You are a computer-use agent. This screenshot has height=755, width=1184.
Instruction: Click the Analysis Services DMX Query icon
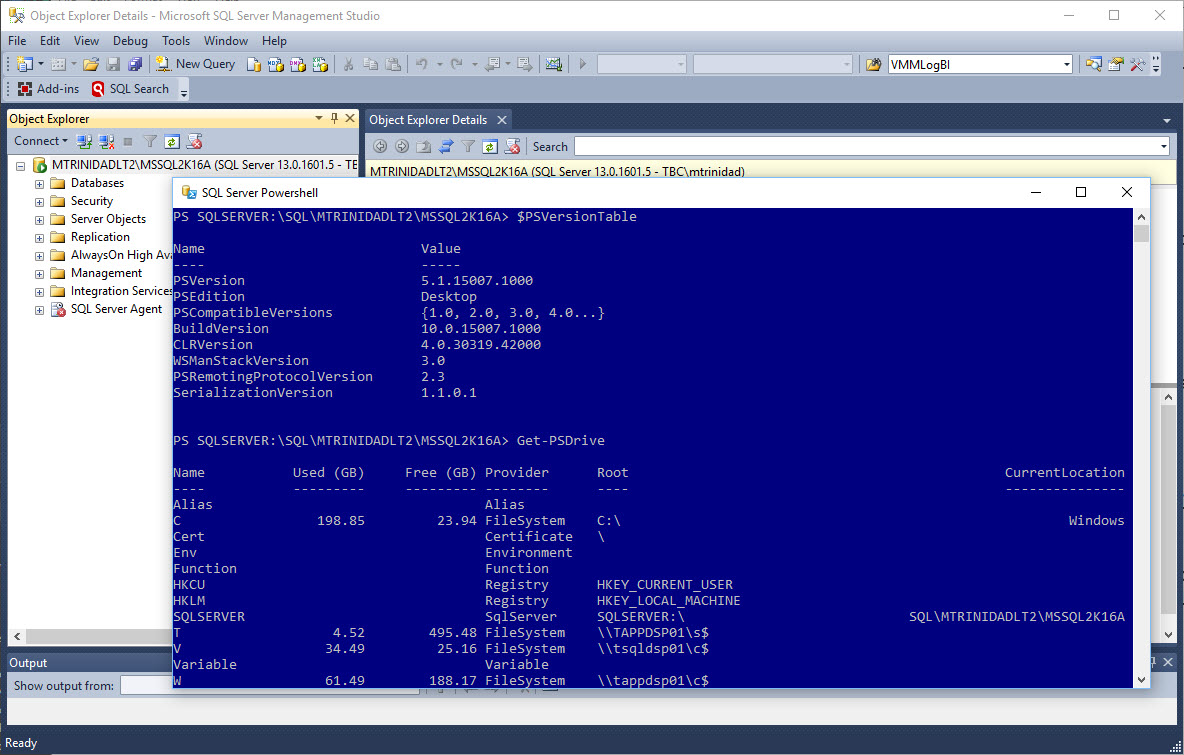pos(298,64)
